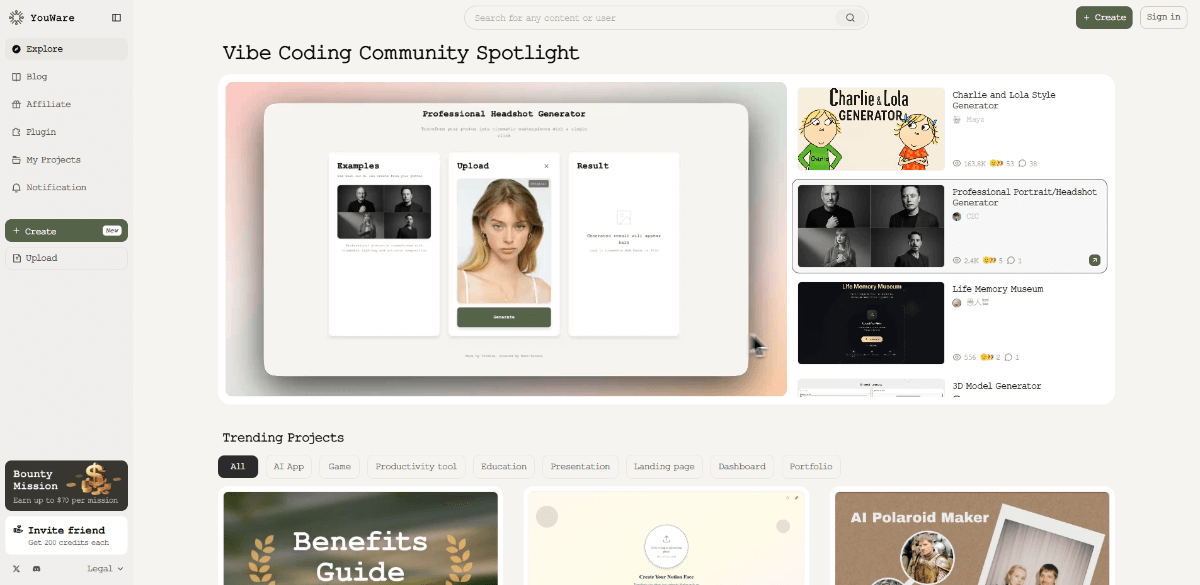The width and height of the screenshot is (1200, 585).
Task: Open Notification in the sidebar
Action: 66,187
